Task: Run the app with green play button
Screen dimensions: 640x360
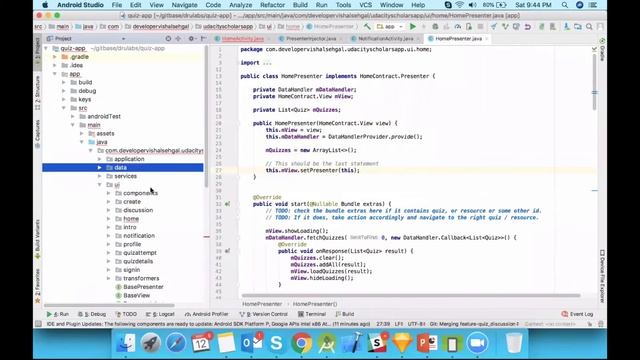Action: [413, 27]
